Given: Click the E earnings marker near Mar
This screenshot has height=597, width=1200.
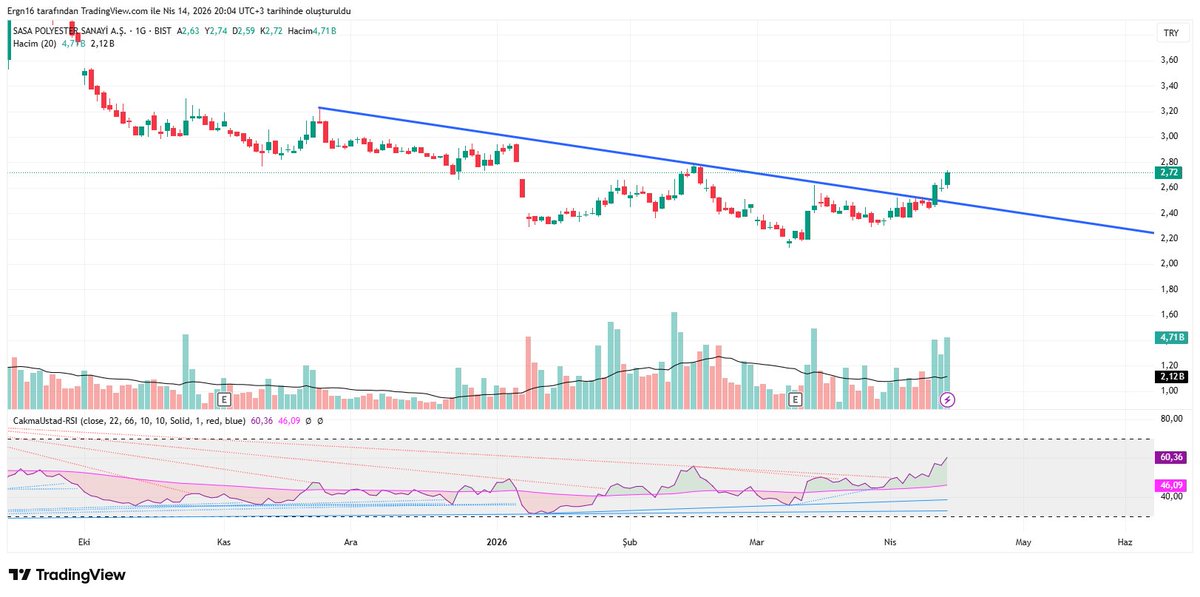Looking at the screenshot, I should pyautogui.click(x=797, y=400).
